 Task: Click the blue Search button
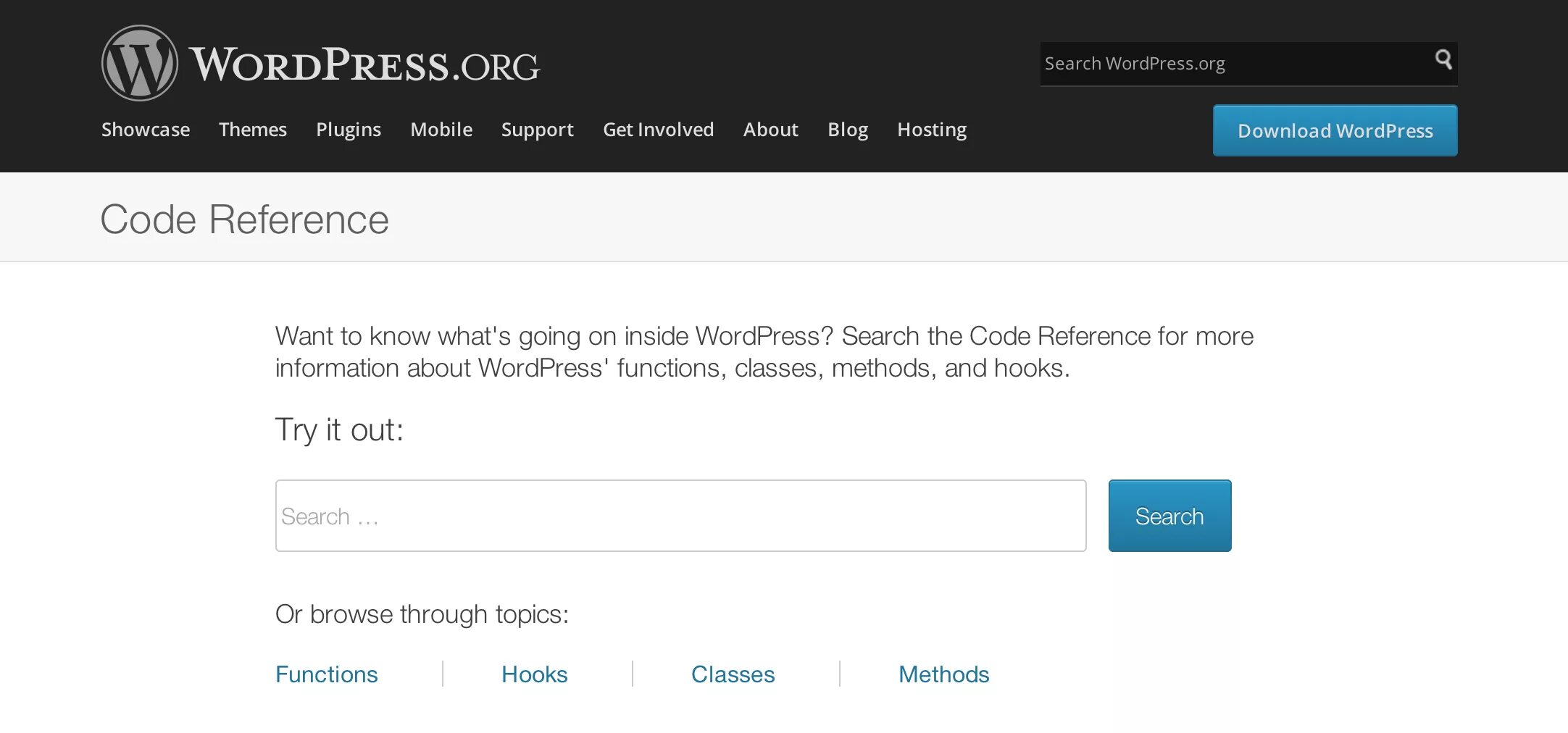coord(1169,516)
